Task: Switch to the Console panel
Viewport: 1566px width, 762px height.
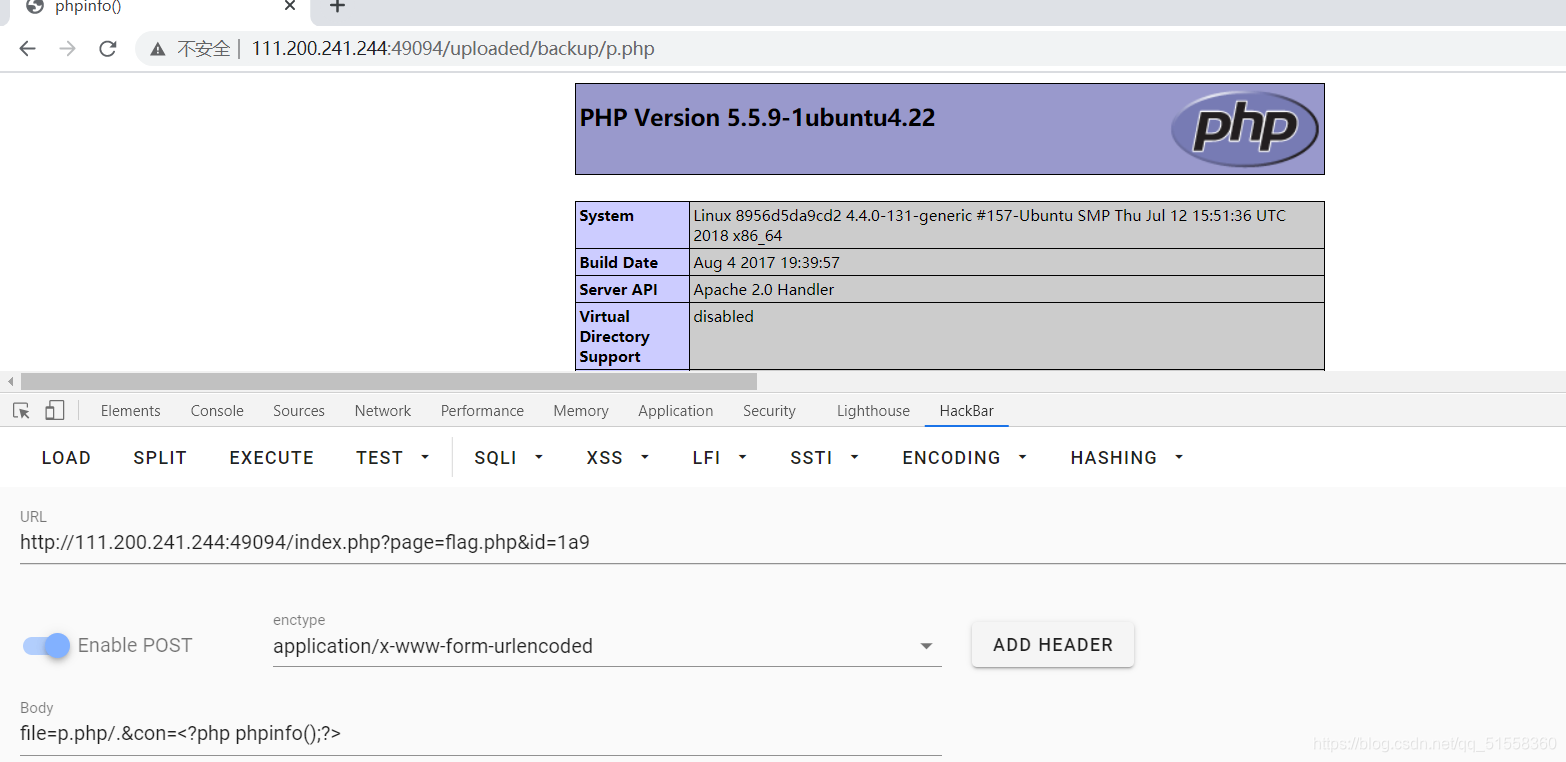Action: coord(217,411)
